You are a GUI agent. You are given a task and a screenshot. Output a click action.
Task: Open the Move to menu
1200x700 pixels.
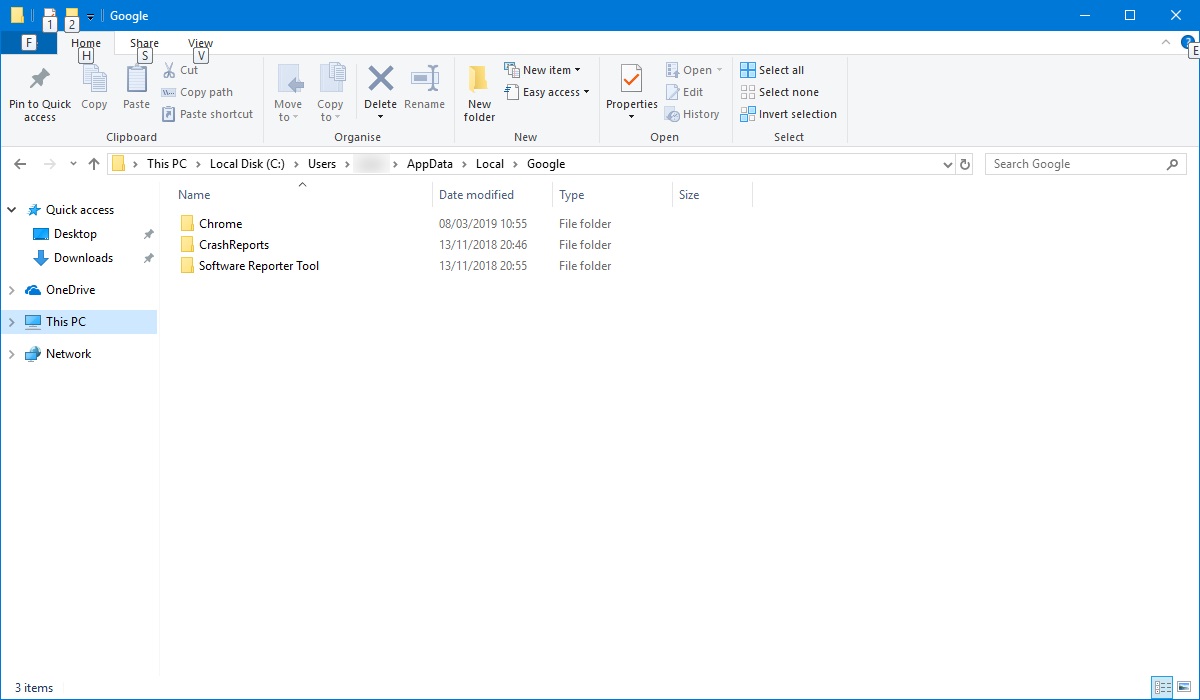288,94
